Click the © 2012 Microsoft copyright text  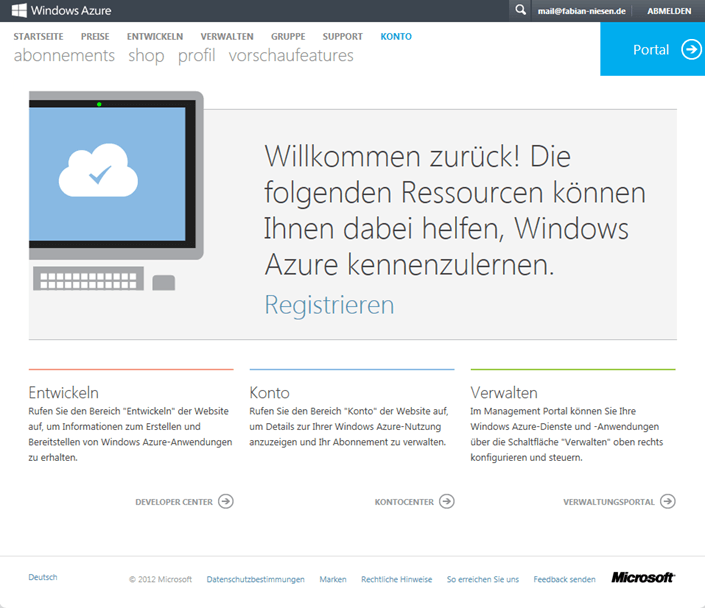[161, 579]
